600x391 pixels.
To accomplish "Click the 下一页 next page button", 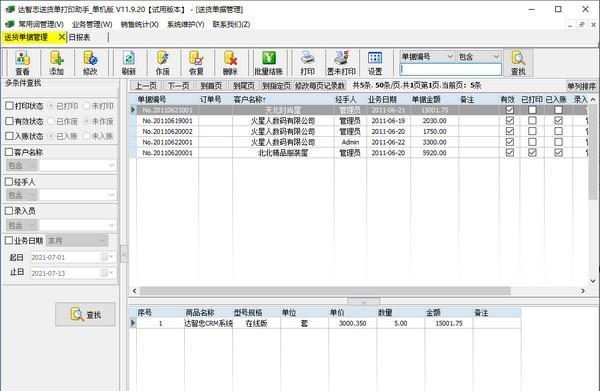I will (179, 86).
